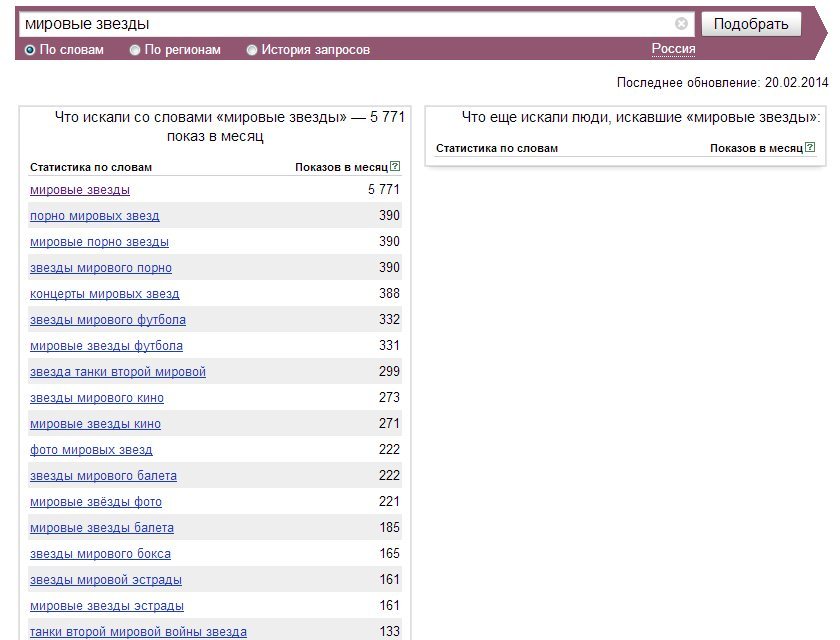Screen dimensions: 840x640
Task: Open the концерты мировых звезд link
Action: click(x=104, y=294)
